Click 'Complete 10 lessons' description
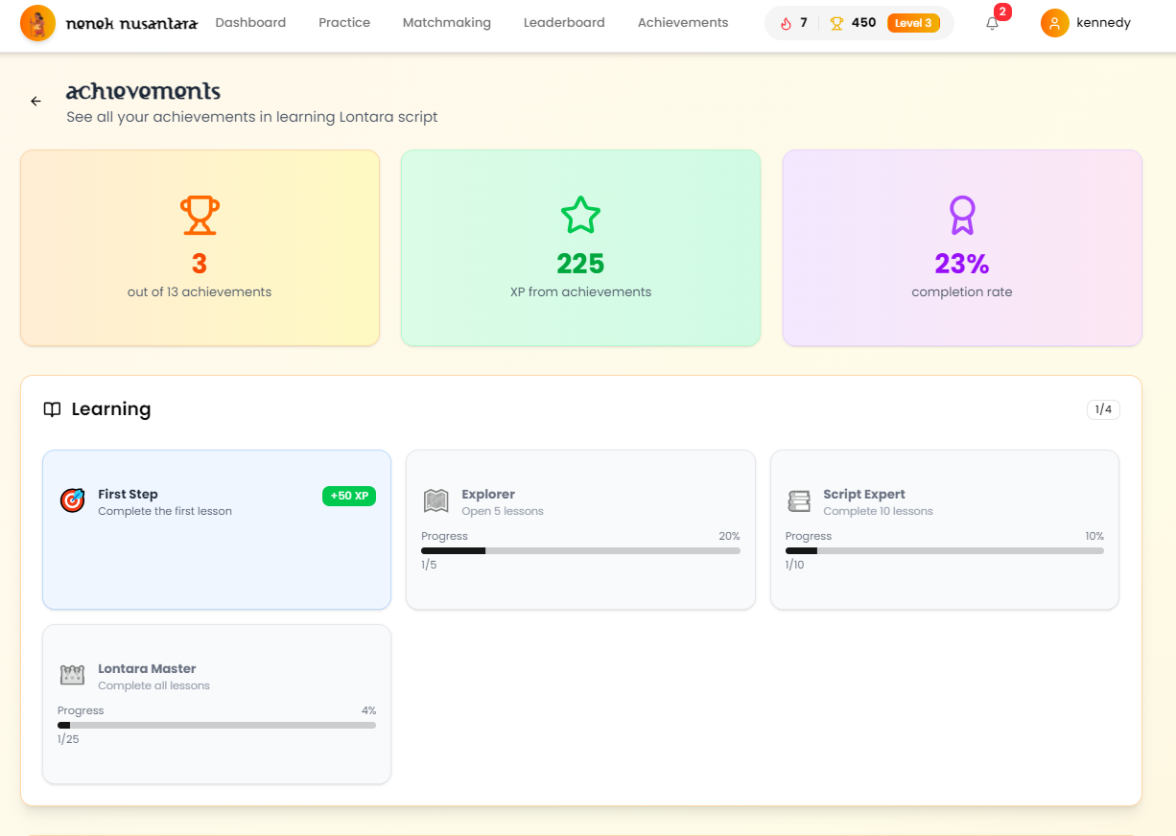This screenshot has width=1176, height=836. point(878,511)
